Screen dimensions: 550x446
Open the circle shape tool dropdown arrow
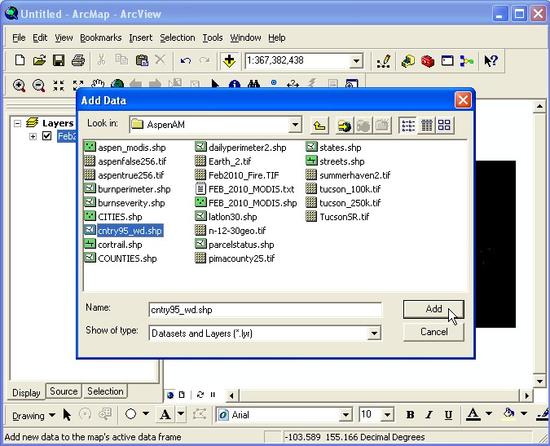coord(146,414)
